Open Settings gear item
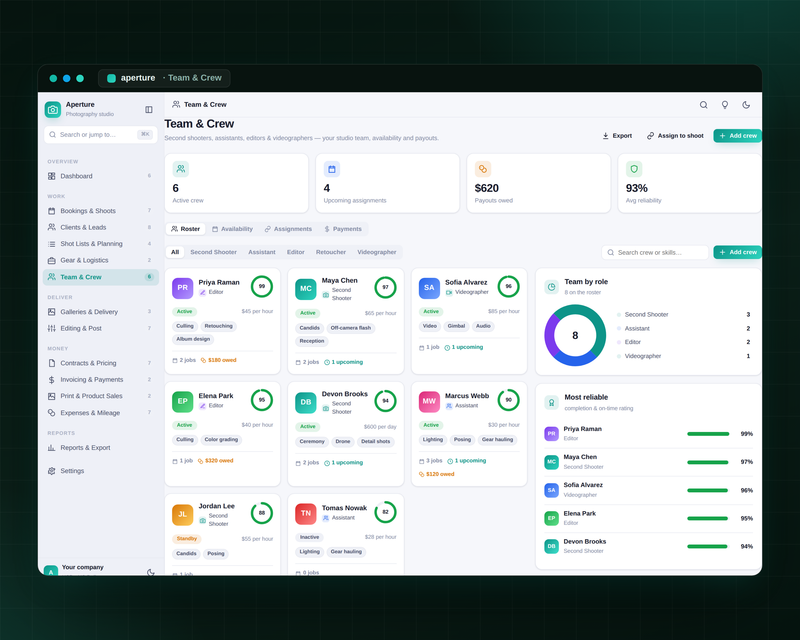The image size is (800, 640). [x=101, y=471]
